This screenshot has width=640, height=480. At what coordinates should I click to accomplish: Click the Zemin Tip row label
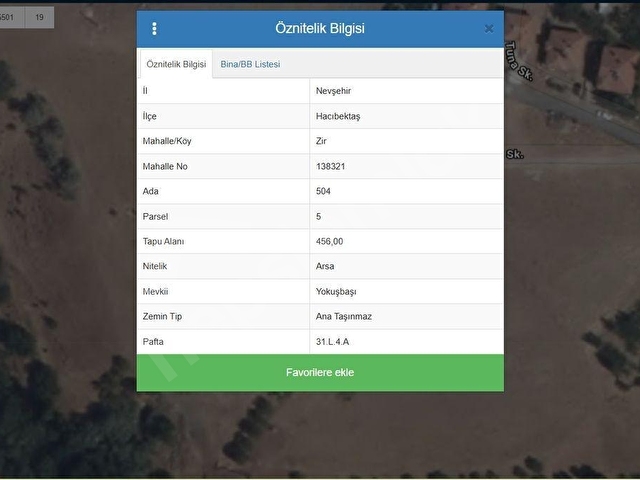[x=162, y=316]
